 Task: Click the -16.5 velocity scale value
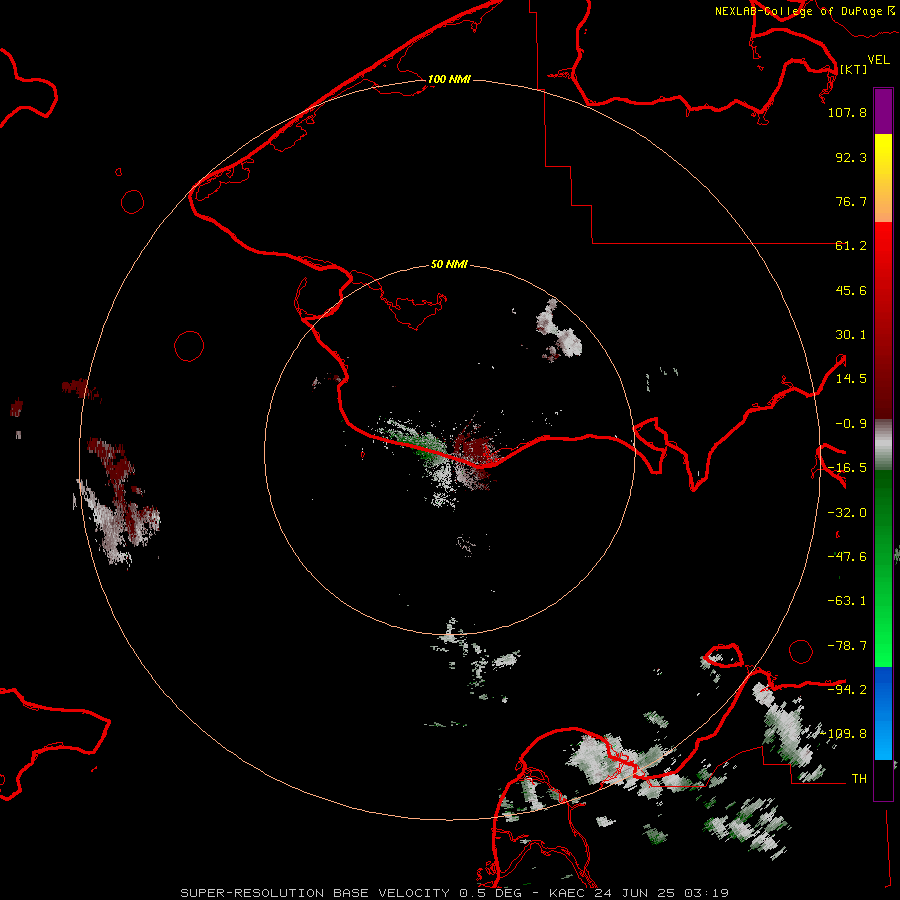[847, 468]
